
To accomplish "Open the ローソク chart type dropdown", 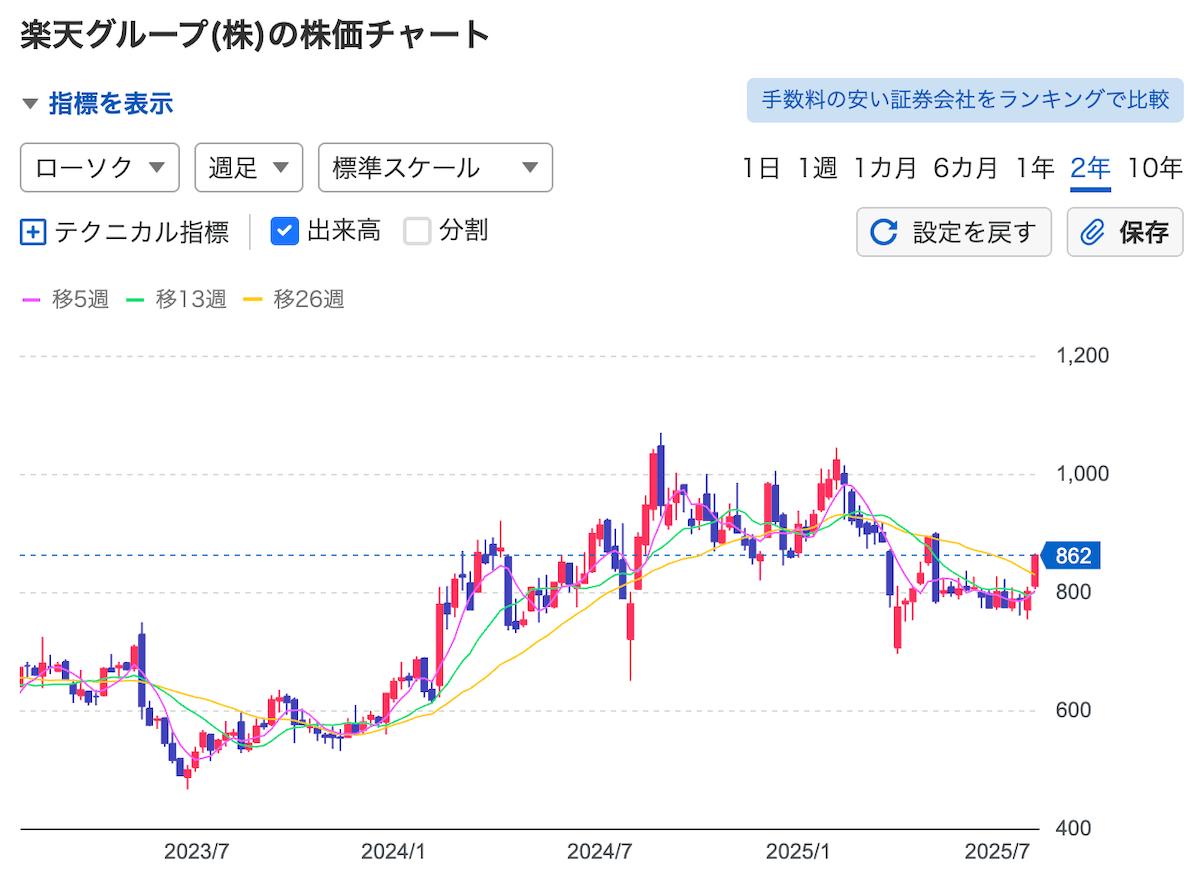I will (x=100, y=167).
